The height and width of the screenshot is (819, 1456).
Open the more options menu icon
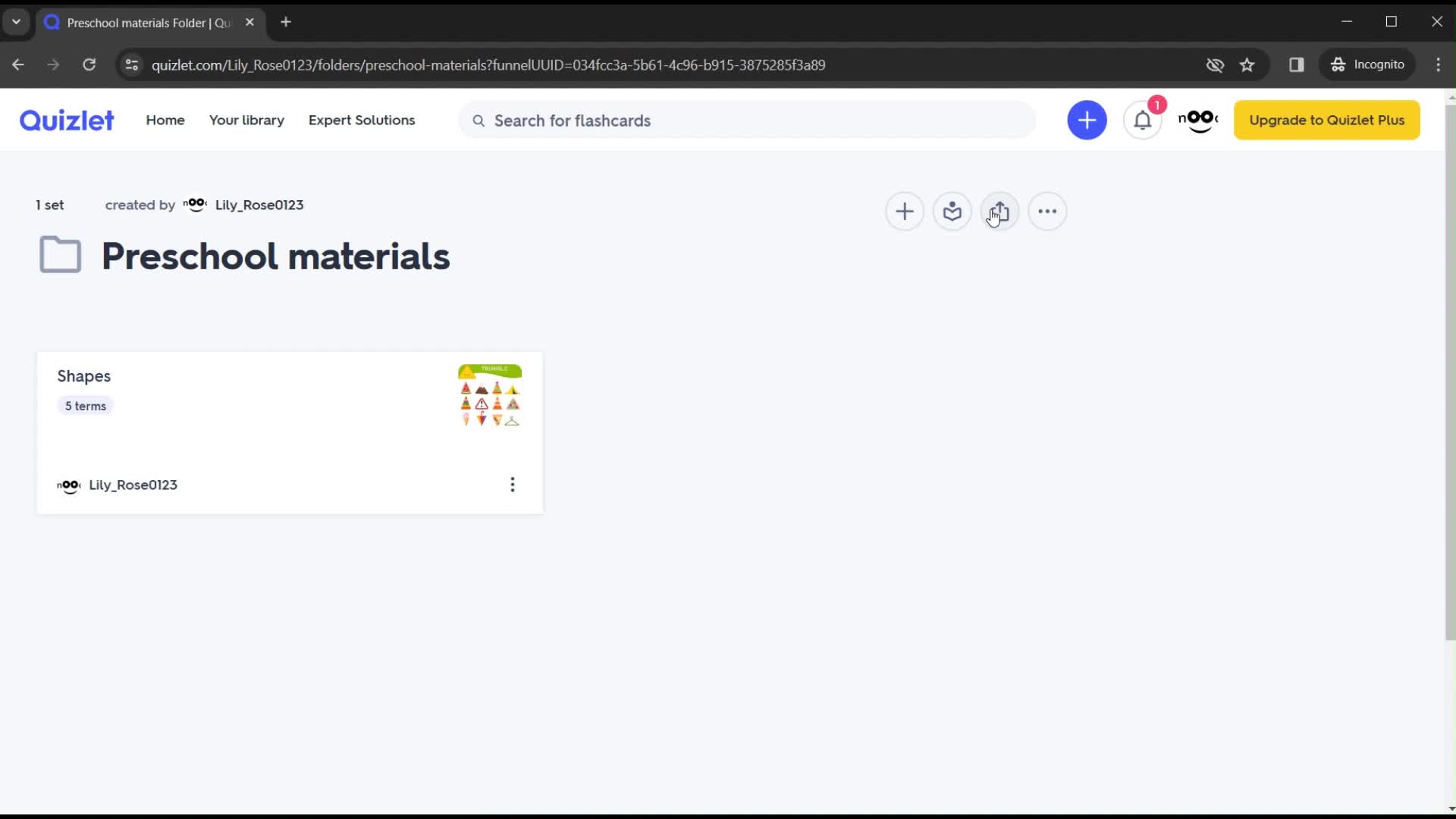[1047, 211]
